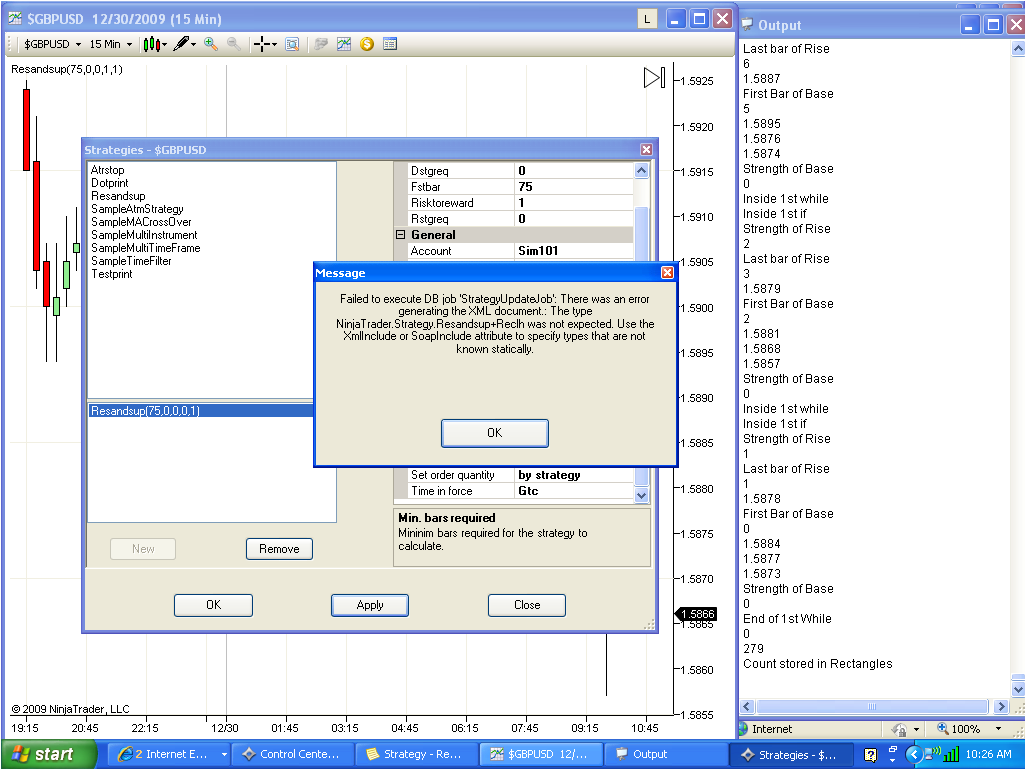This screenshot has height=770, width=1026.
Task: Collapse the General property section
Action: (400, 235)
